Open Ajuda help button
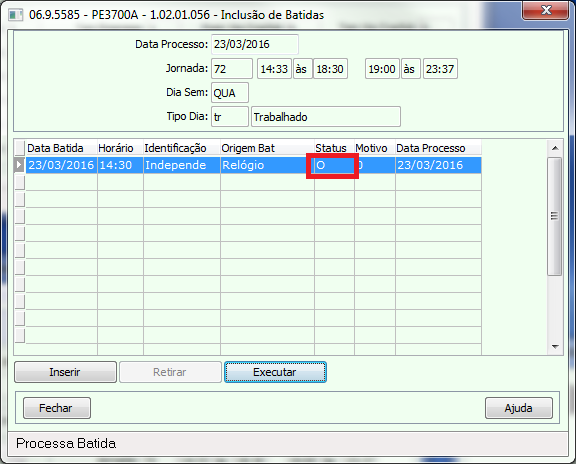The height and width of the screenshot is (464, 576). [519, 408]
